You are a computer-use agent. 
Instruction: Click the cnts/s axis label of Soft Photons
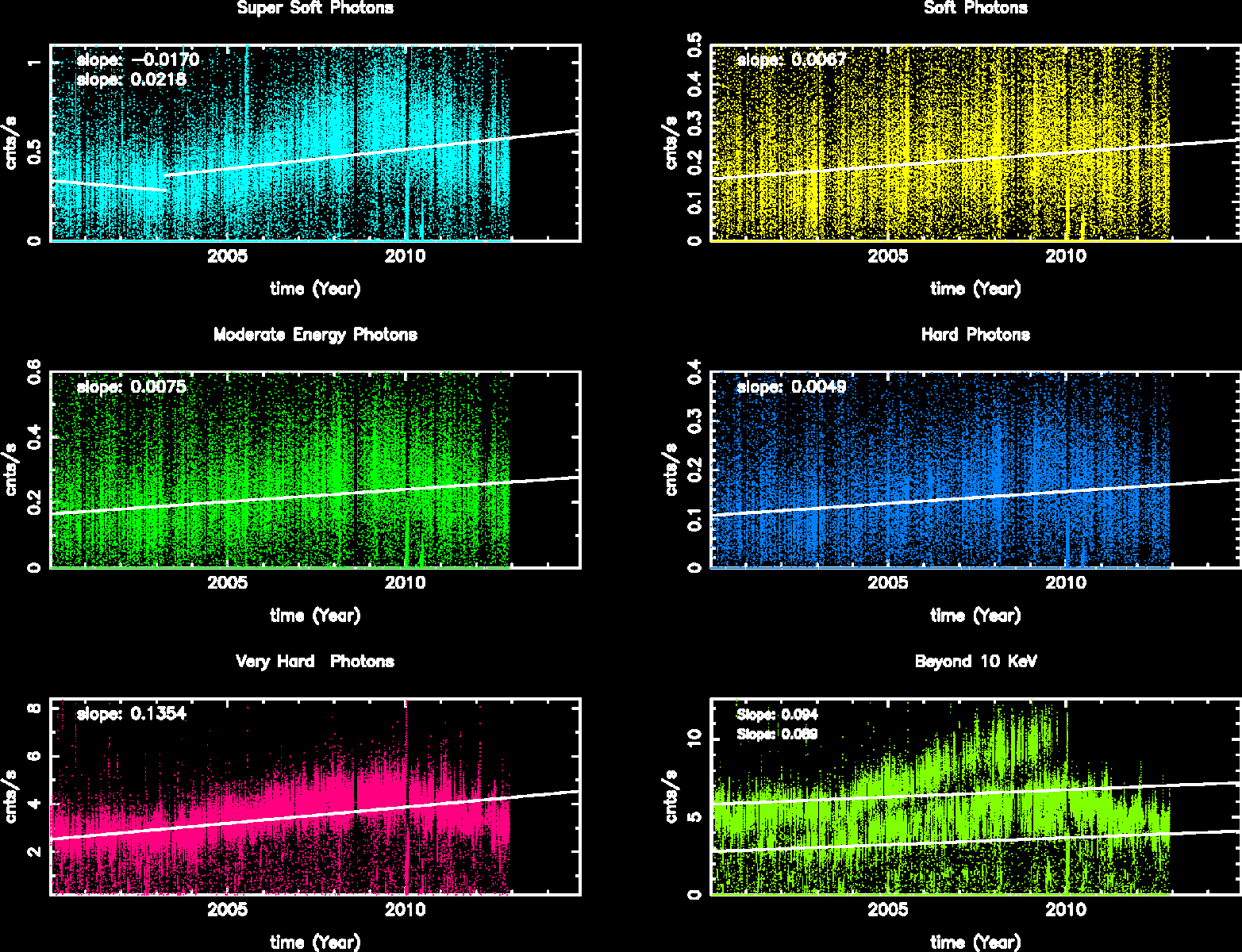pyautogui.click(x=671, y=143)
